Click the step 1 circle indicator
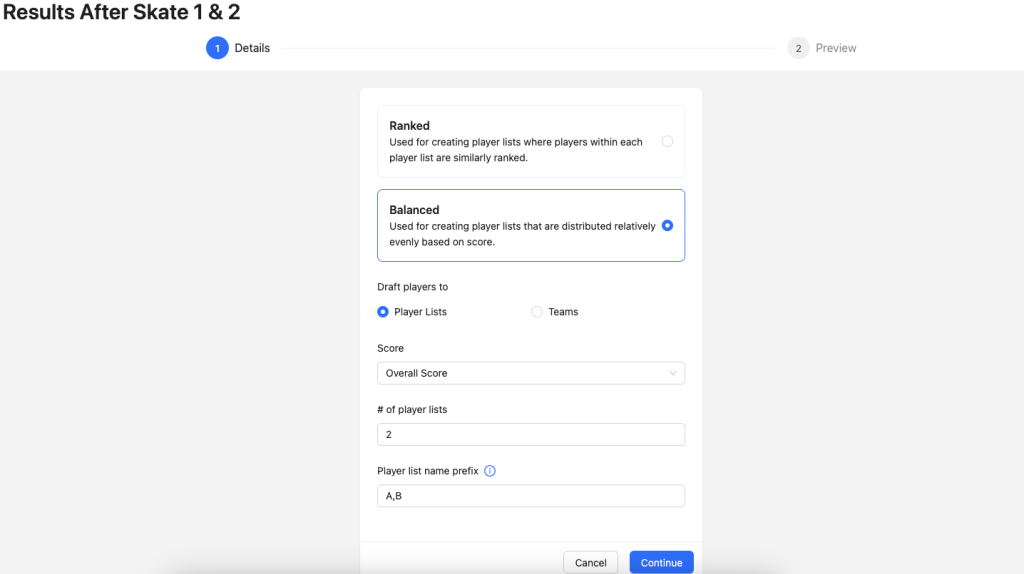The height and width of the screenshot is (574, 1024). 217,48
